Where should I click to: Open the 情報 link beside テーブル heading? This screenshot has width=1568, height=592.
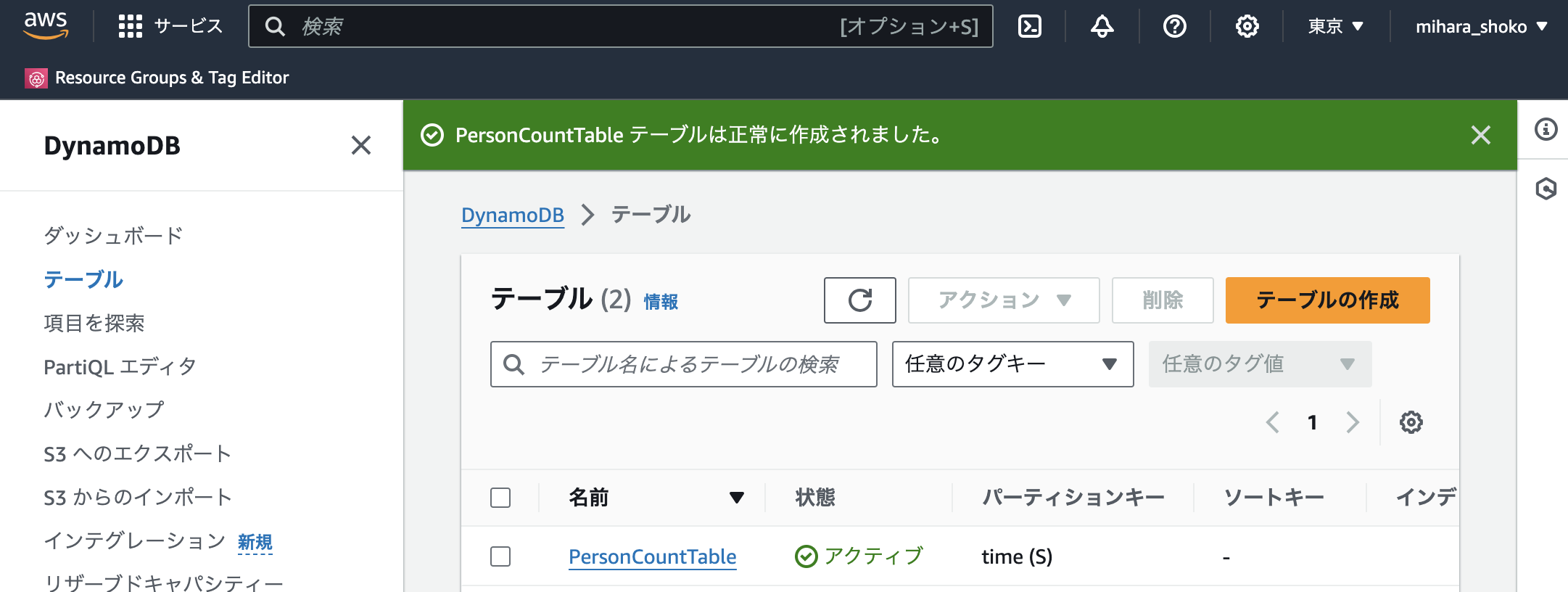[661, 302]
